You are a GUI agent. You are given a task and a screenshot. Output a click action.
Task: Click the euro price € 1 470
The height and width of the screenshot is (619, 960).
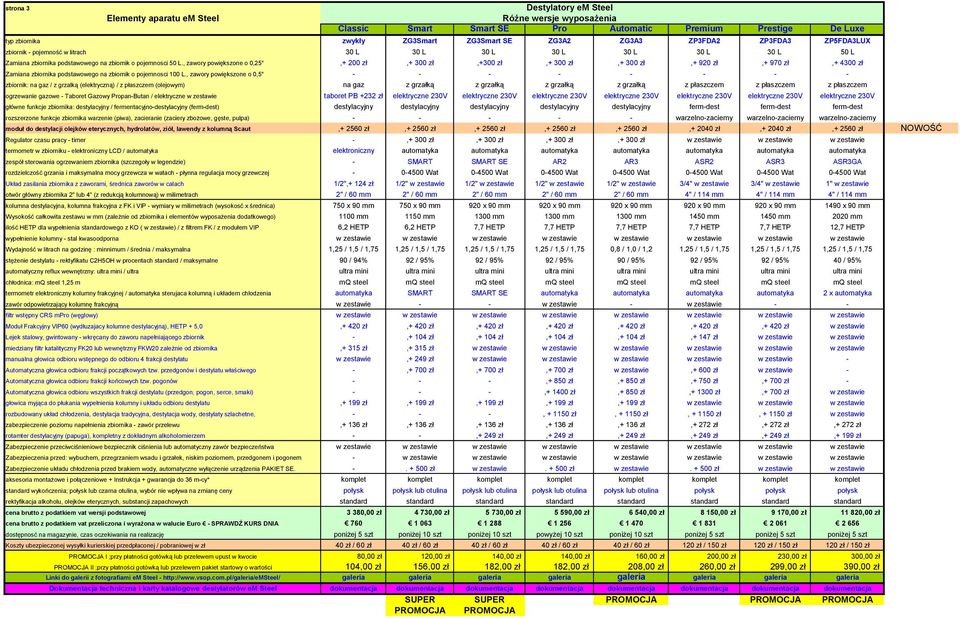631,523
